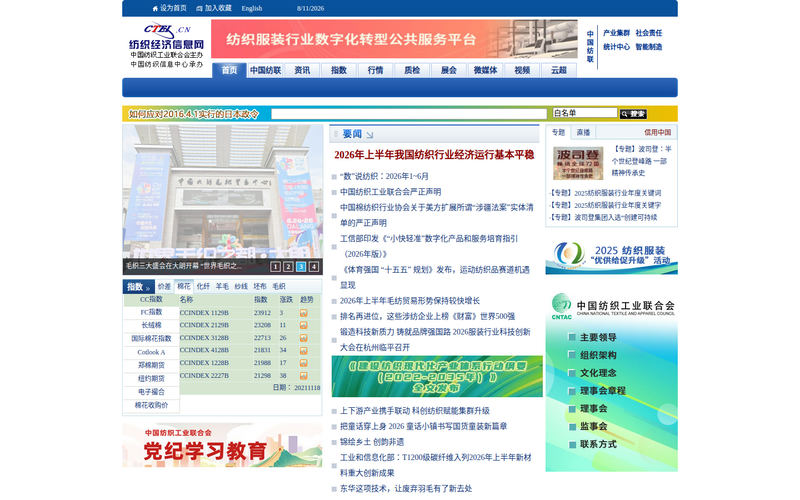800x500 pixels.
Task: Open news 中国纺织工业联合会严正声明
Action: click(x=390, y=192)
